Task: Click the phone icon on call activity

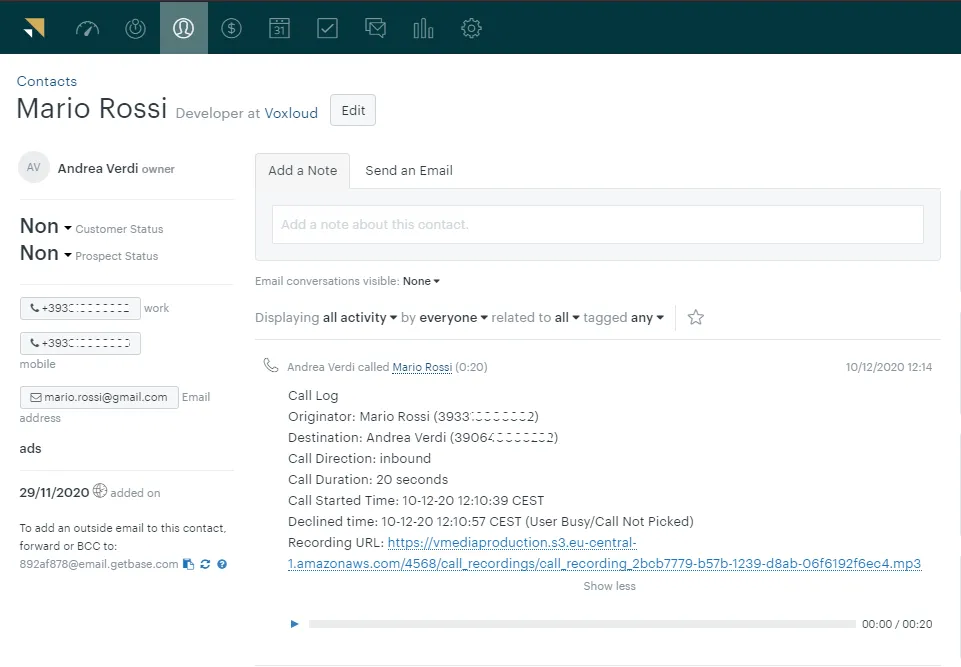Action: 270,365
